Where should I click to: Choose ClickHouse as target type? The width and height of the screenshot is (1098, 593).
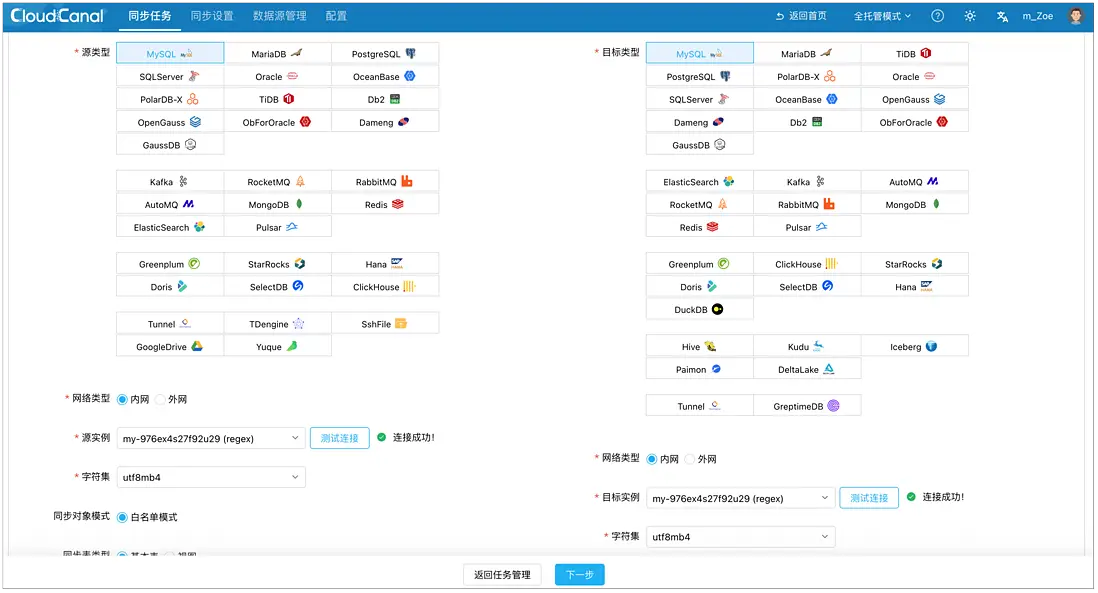pyautogui.click(x=807, y=264)
